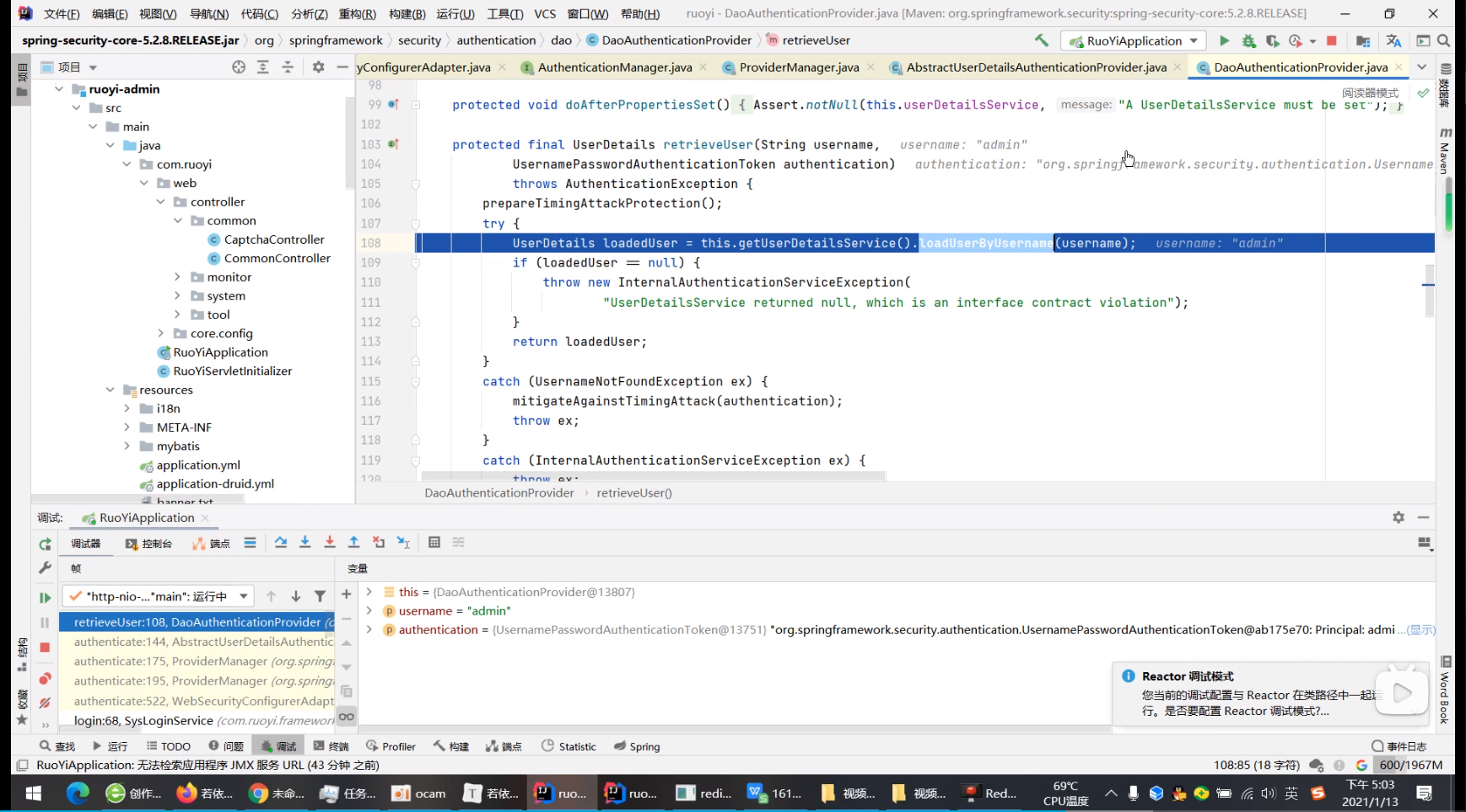Viewport: 1466px width, 812px height.
Task: Click the Step Into debugger icon
Action: click(305, 542)
